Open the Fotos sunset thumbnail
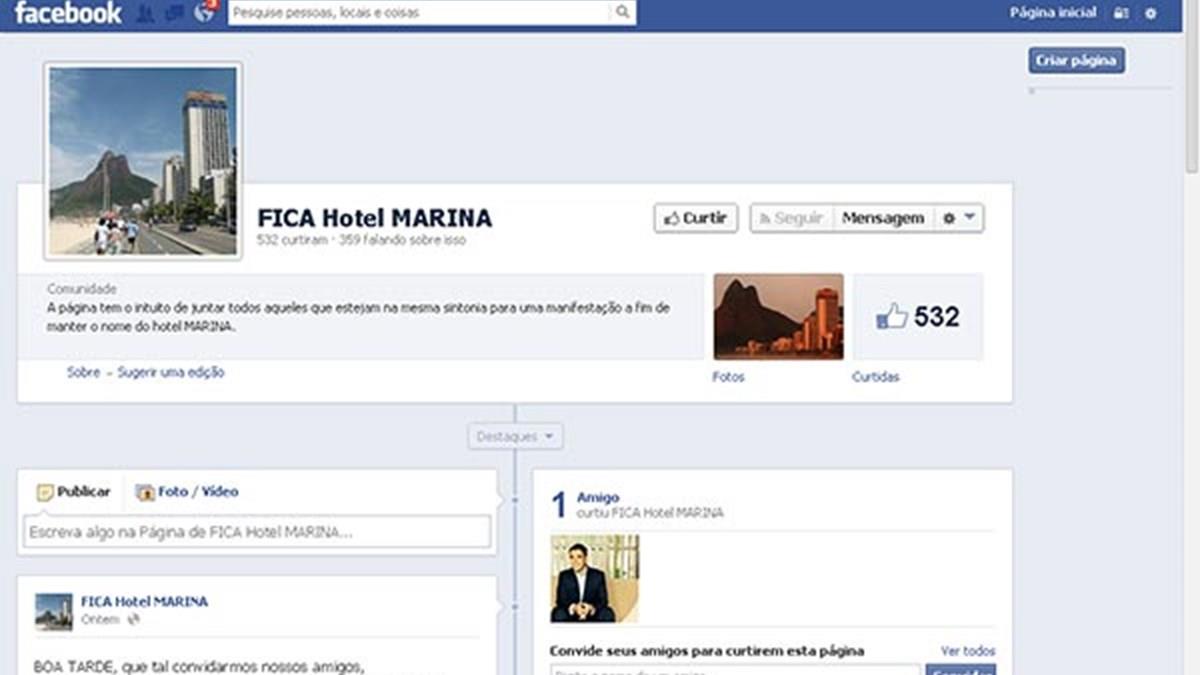Screen dimensions: 1200x675 [x=778, y=316]
